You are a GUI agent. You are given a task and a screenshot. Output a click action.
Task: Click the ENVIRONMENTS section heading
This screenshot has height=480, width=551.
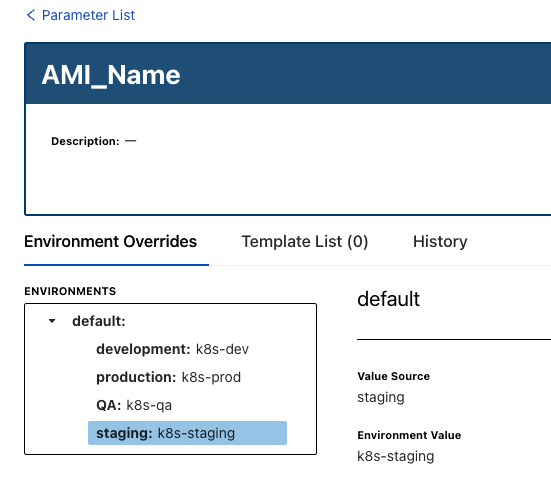70,291
